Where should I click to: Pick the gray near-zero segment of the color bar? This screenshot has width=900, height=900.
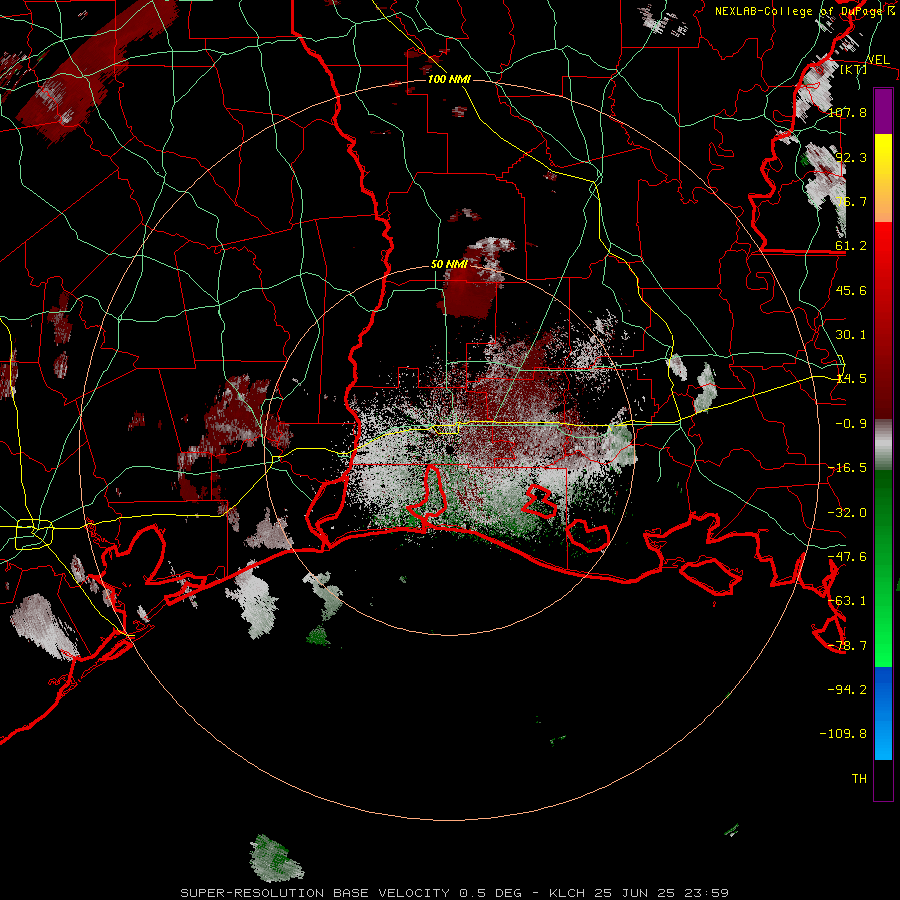883,445
